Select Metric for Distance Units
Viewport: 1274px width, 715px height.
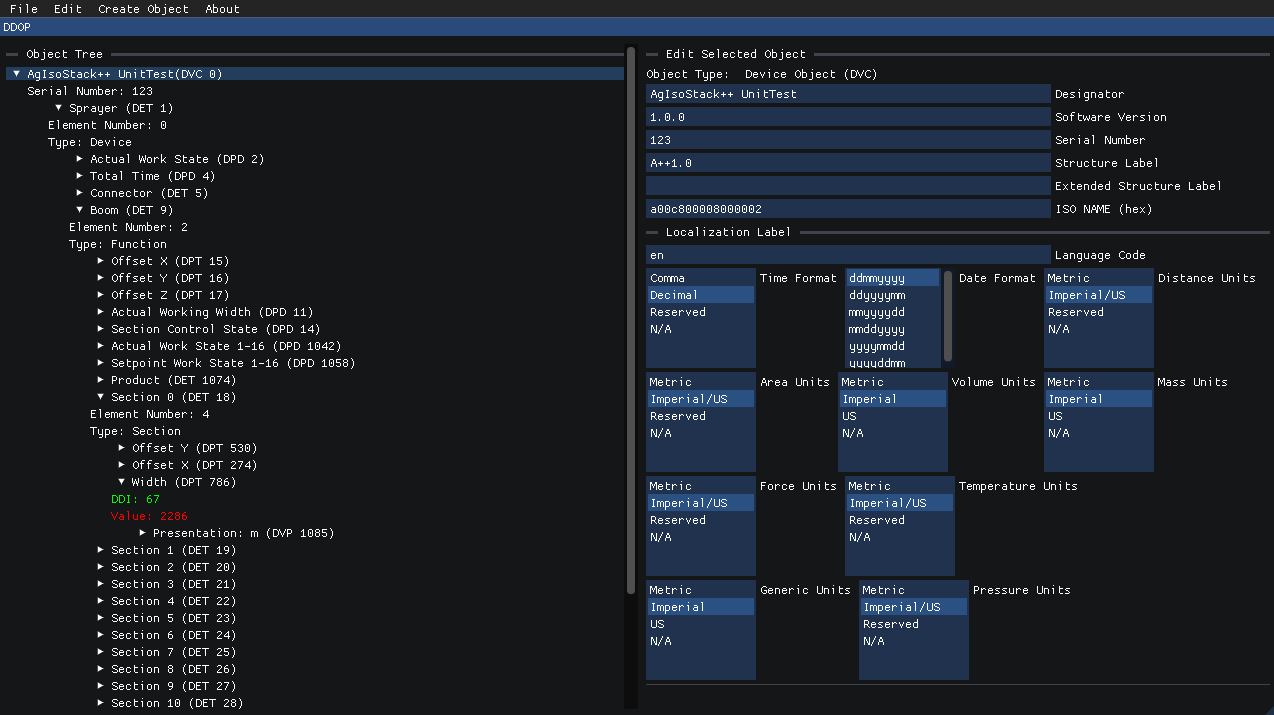(1098, 278)
